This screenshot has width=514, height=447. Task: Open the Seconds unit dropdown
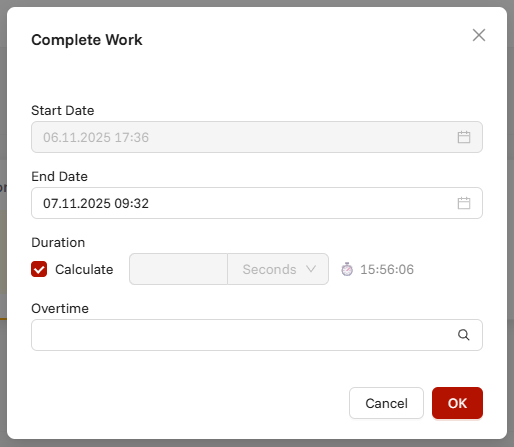click(278, 269)
